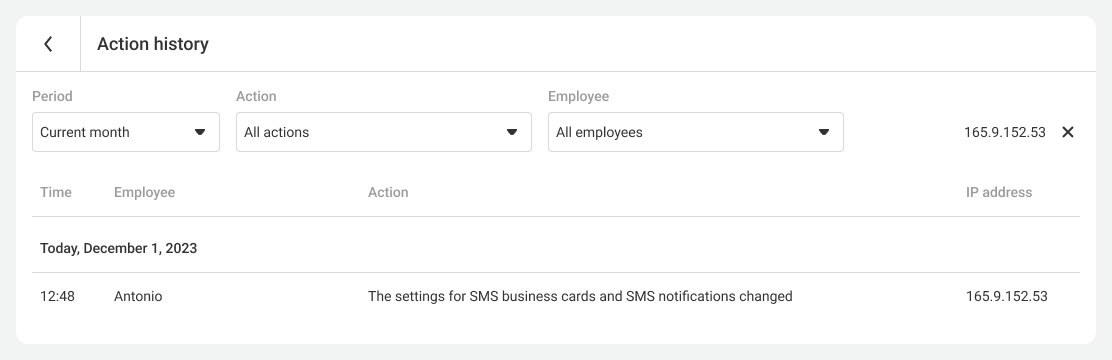Click the Employee column header
This screenshot has width=1112, height=360.
click(144, 192)
